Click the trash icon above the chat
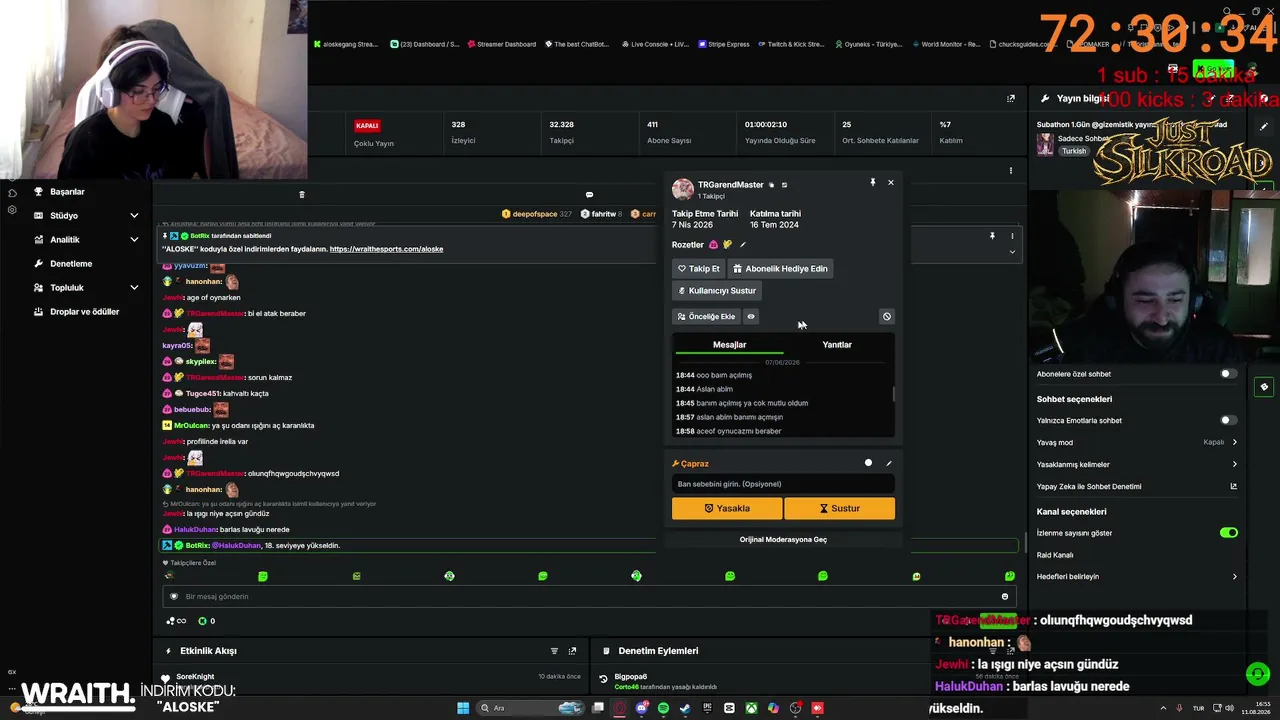 [302, 195]
